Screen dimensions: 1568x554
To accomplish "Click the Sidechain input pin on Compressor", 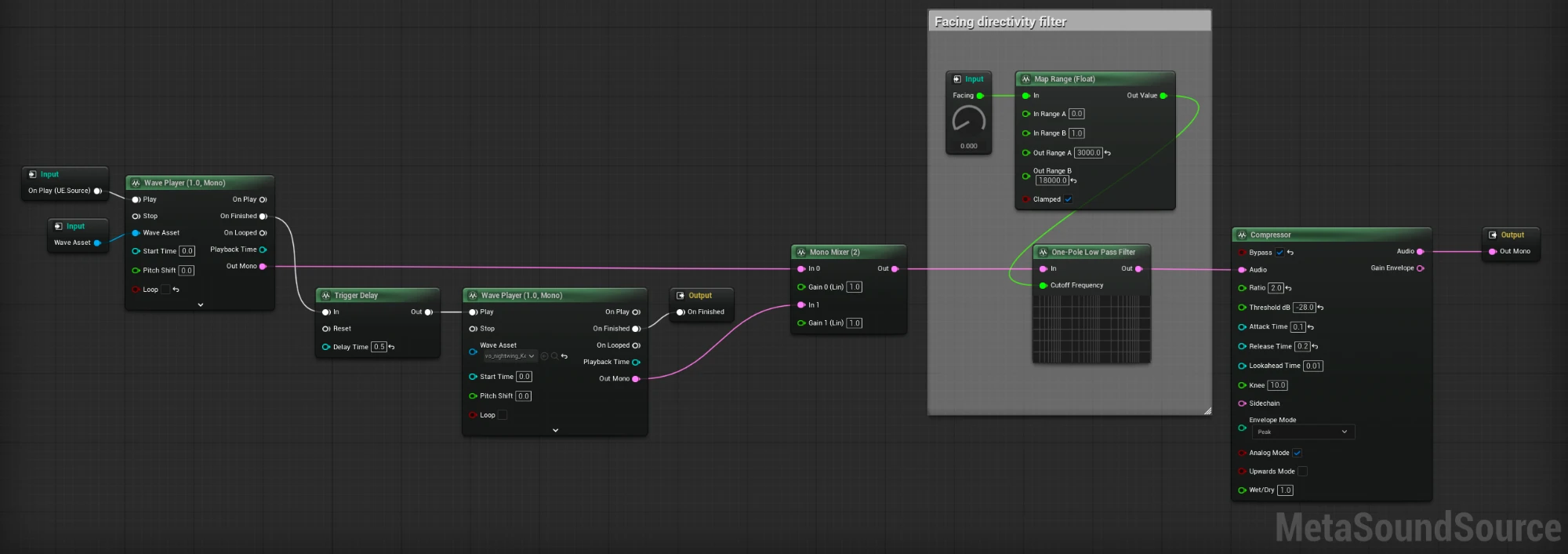I will pyautogui.click(x=1242, y=403).
